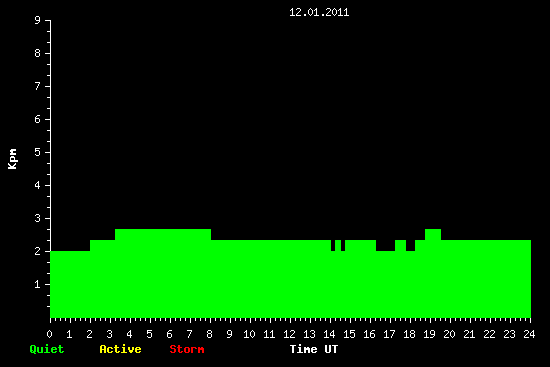Click the hour 19 tick label
The image size is (550, 367).
click(429, 334)
